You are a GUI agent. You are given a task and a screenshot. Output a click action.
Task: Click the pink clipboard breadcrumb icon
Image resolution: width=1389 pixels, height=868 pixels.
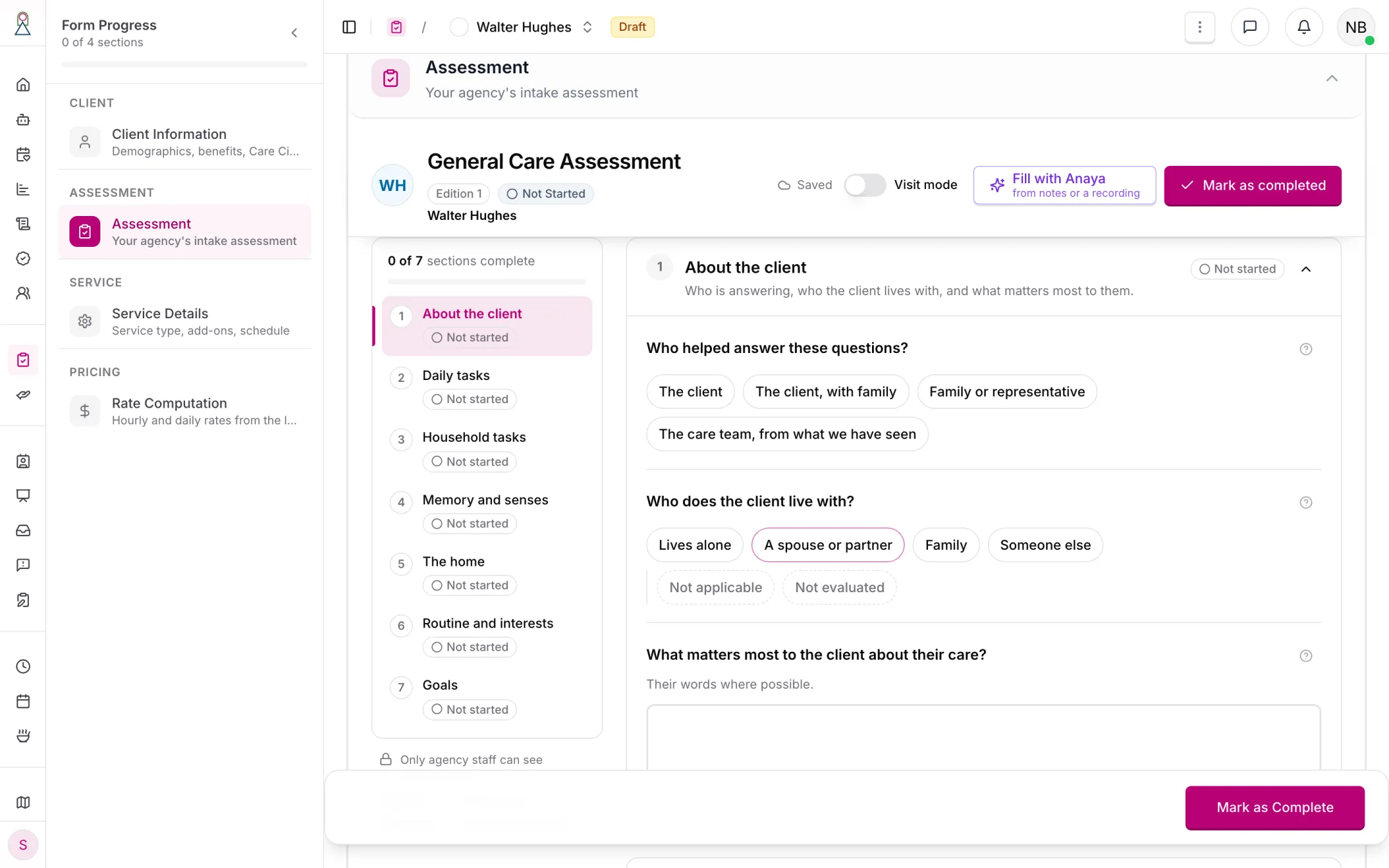pyautogui.click(x=396, y=27)
